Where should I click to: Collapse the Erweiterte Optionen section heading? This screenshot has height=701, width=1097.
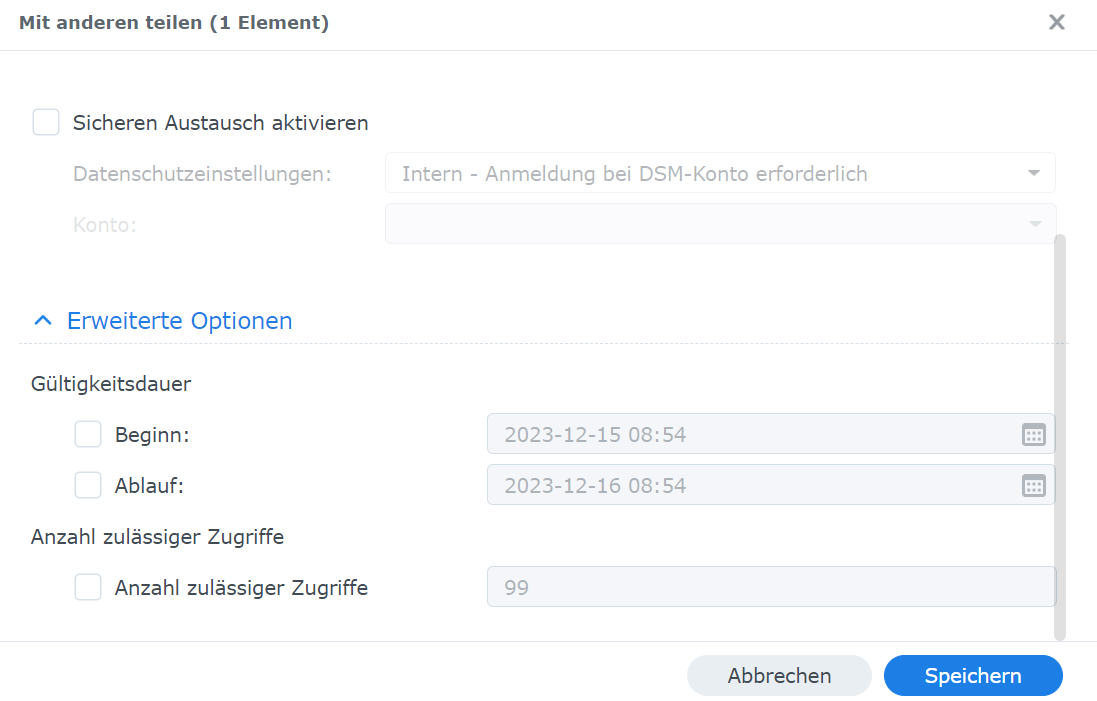coord(179,321)
